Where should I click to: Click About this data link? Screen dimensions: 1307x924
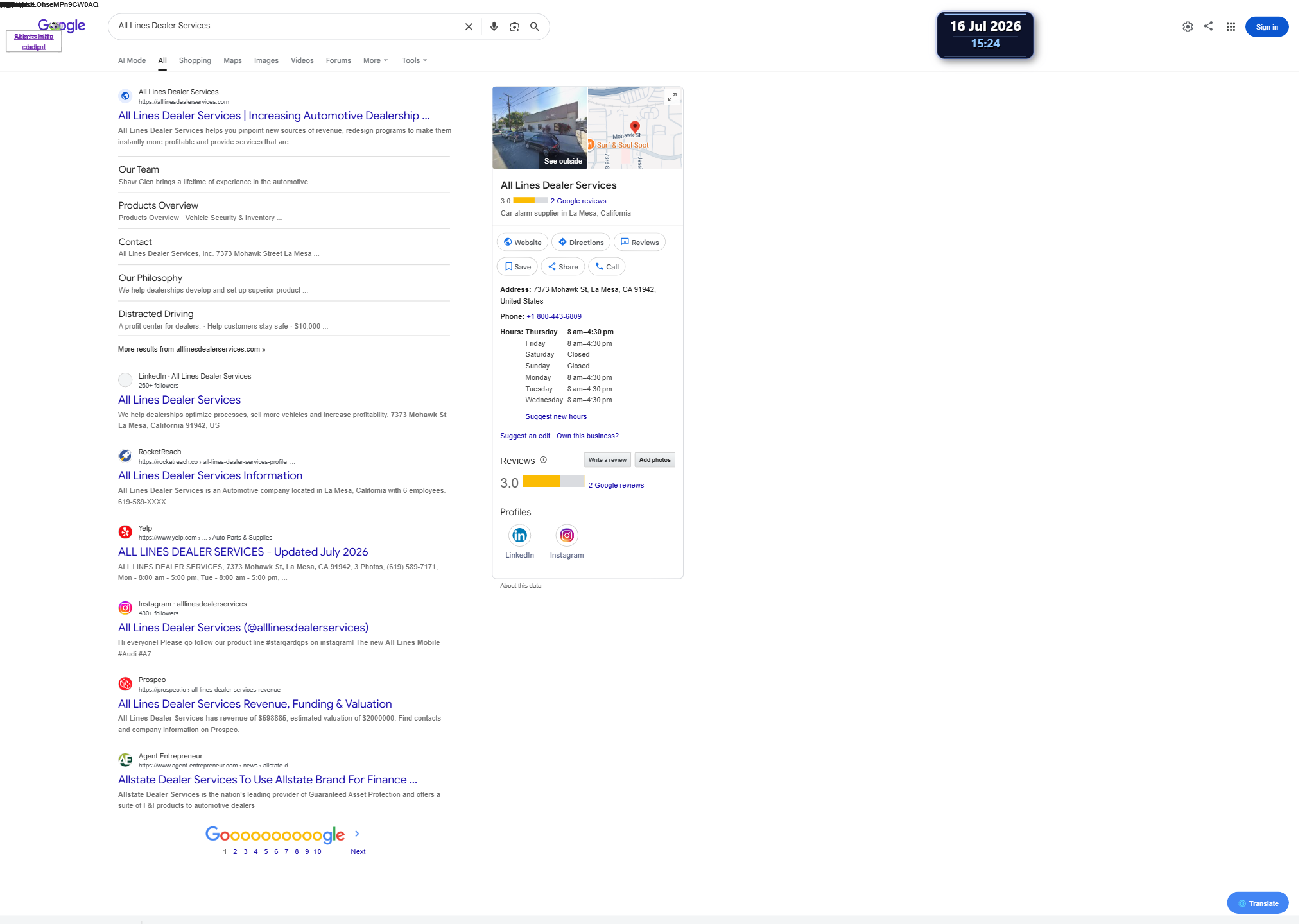tap(521, 586)
